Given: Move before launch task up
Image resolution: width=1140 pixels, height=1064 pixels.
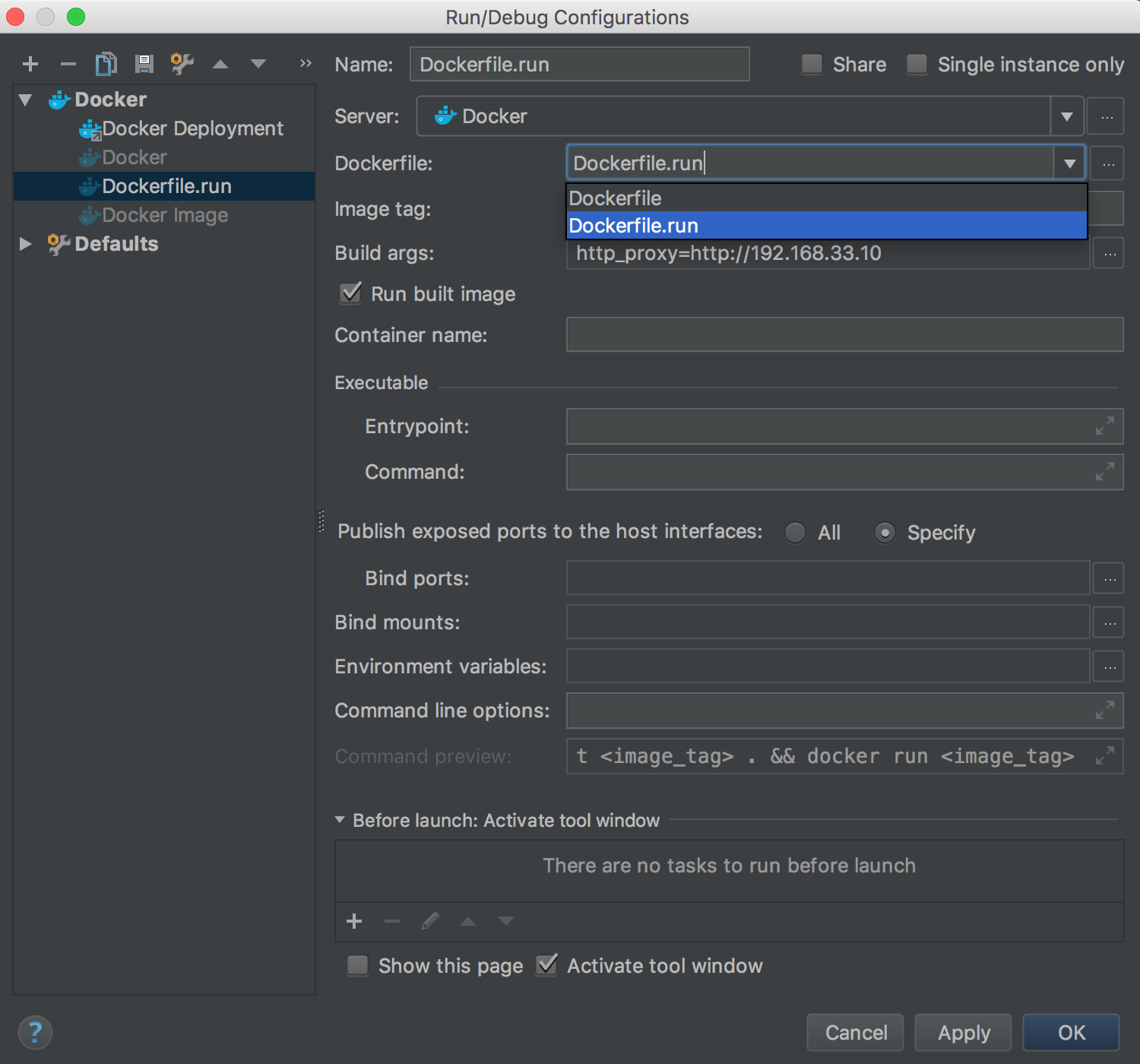Looking at the screenshot, I should 468,921.
